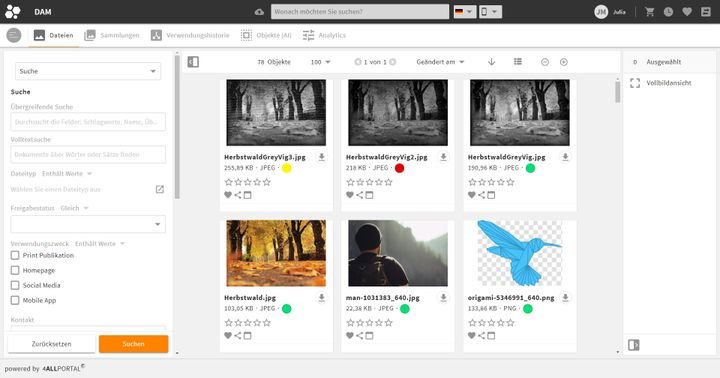Click the top search field
This screenshot has height=378, width=720.
pyautogui.click(x=360, y=12)
